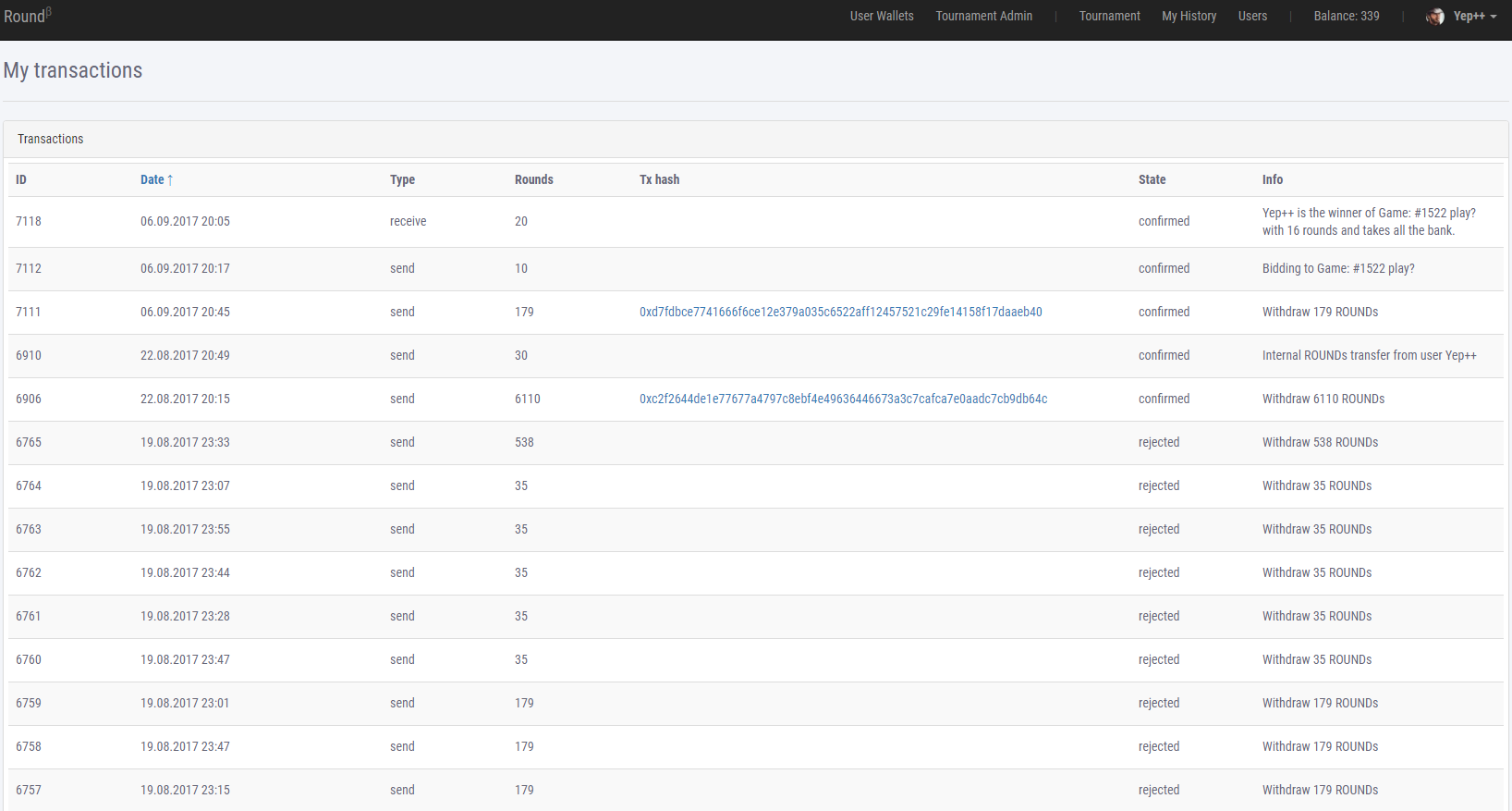Navigate to My History
Image resolution: width=1512 pixels, height=811 pixels.
1189,17
